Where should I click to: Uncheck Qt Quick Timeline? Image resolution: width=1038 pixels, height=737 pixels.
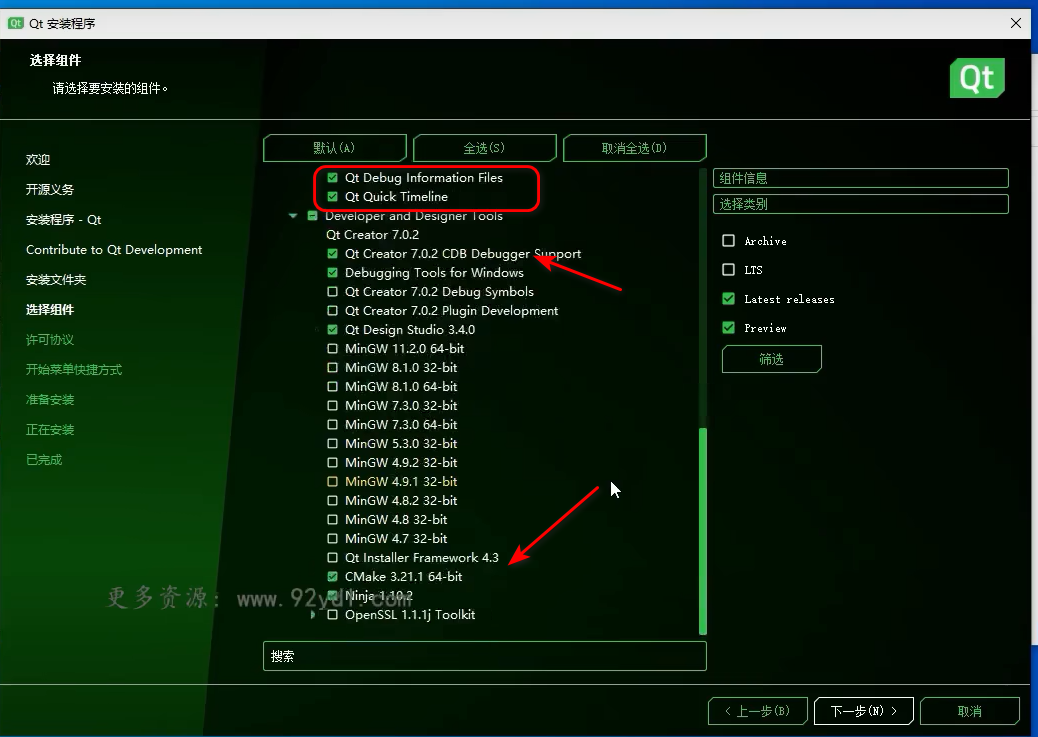(x=332, y=197)
